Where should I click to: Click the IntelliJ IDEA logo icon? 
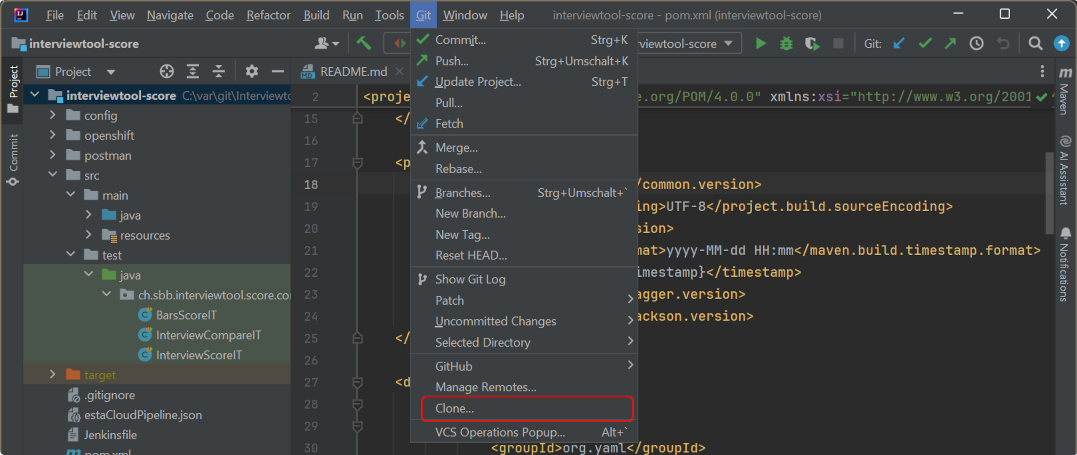pyautogui.click(x=19, y=14)
